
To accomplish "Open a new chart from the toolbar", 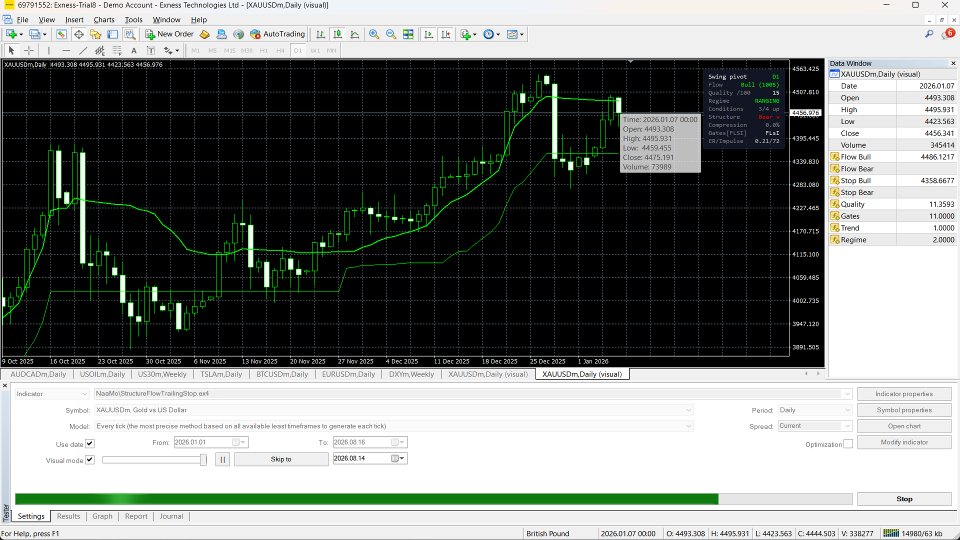I will point(11,34).
